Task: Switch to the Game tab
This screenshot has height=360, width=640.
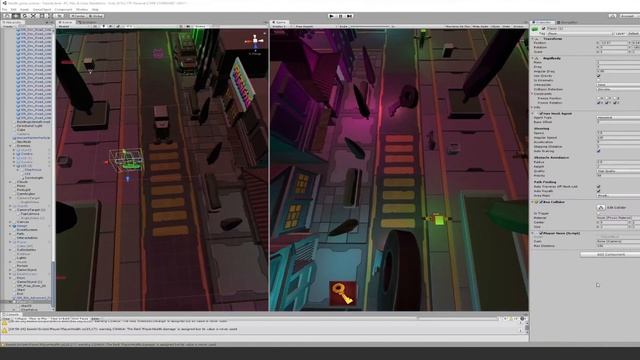Action: (x=280, y=22)
